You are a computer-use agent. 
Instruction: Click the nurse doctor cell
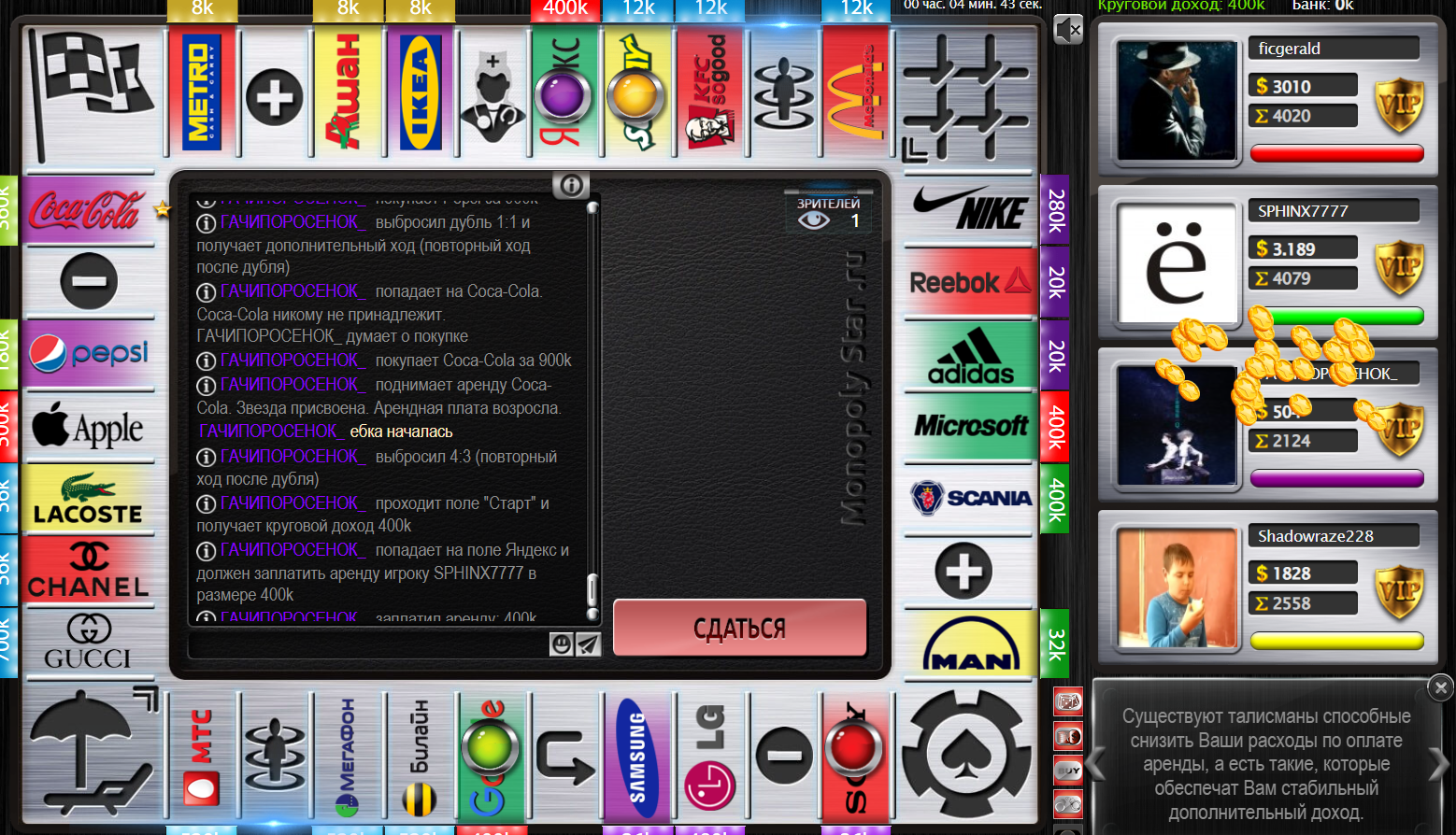[493, 92]
